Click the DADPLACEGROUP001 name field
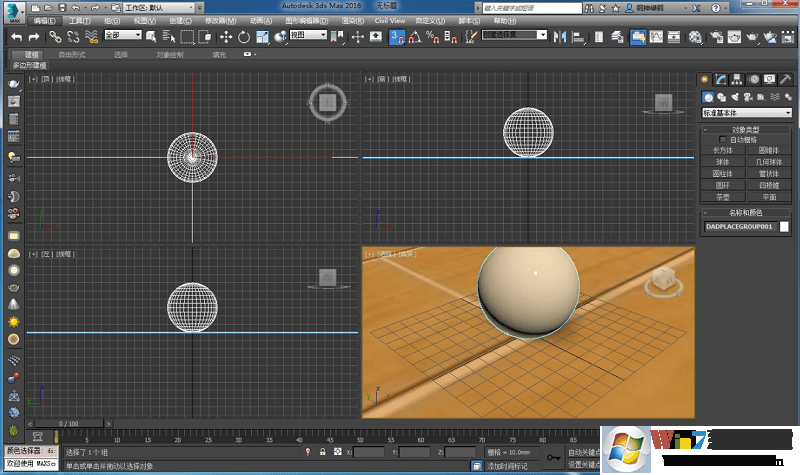This screenshot has height=475, width=800. click(739, 227)
